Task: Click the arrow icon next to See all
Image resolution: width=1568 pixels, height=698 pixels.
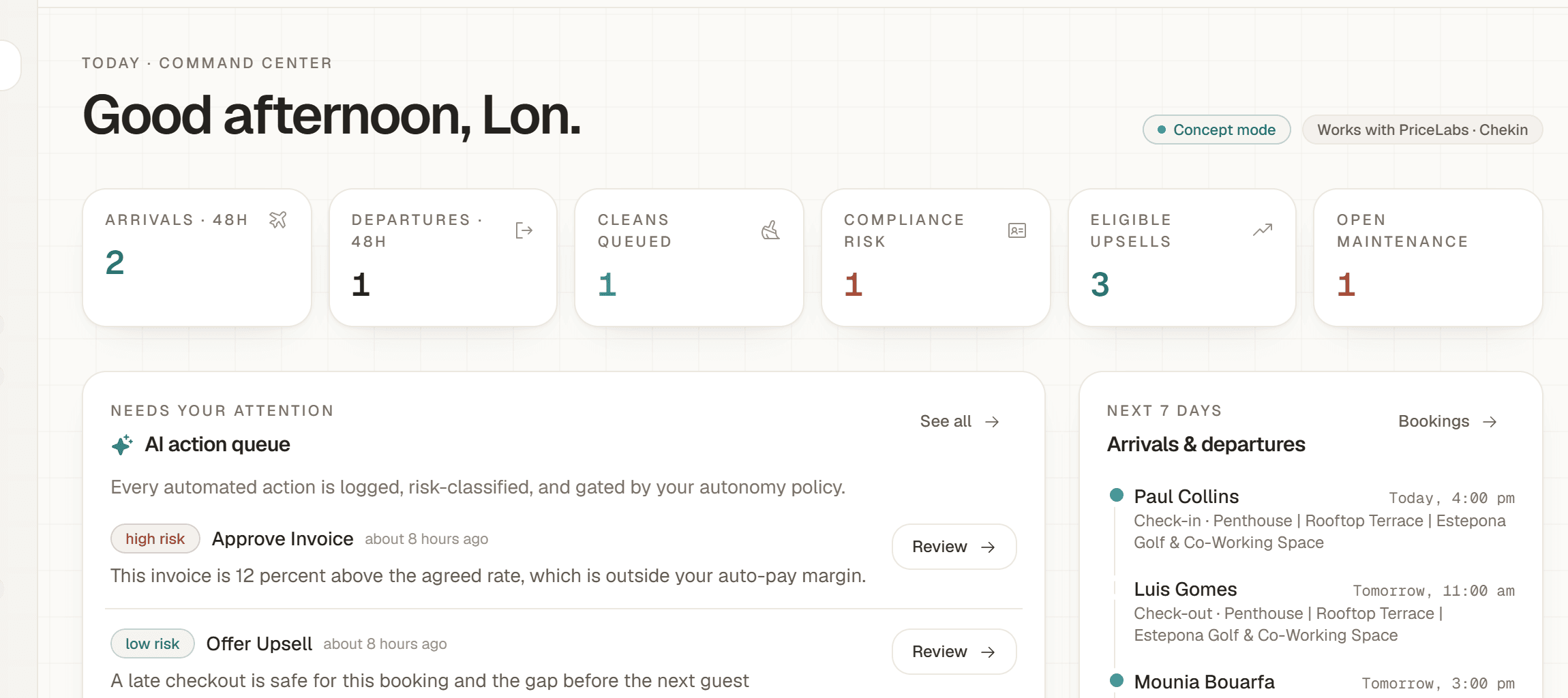Action: pos(993,422)
